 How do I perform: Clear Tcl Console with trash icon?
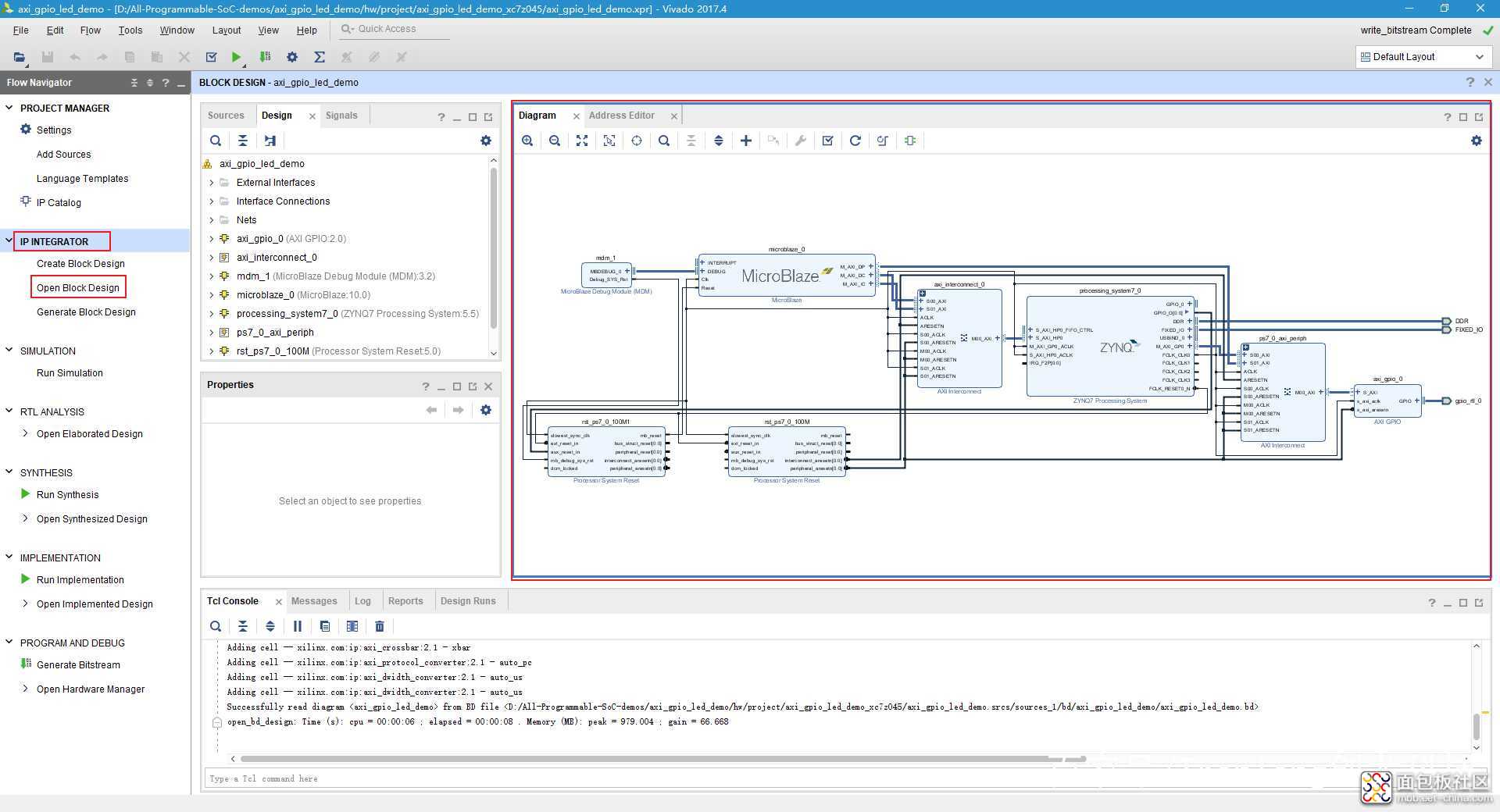[x=380, y=626]
